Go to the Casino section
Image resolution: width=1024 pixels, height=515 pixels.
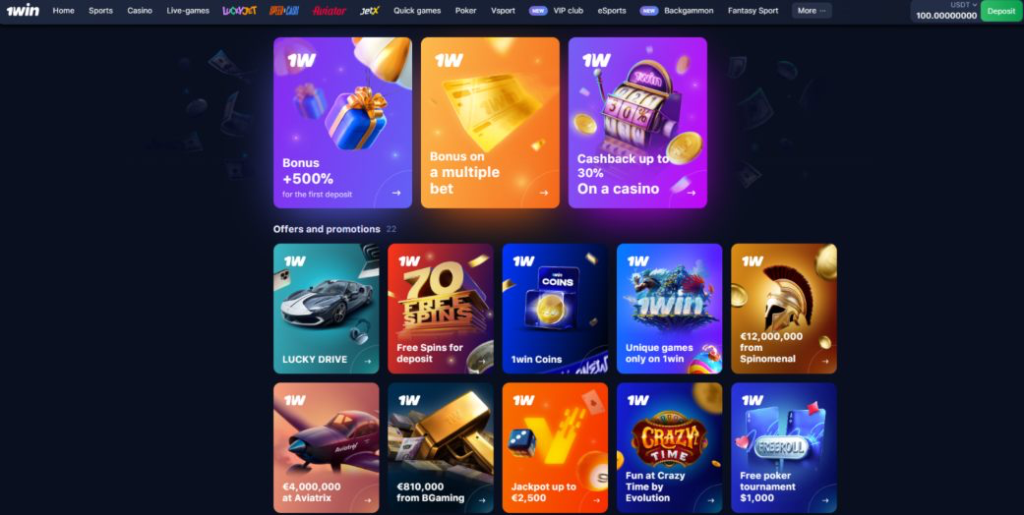140,10
